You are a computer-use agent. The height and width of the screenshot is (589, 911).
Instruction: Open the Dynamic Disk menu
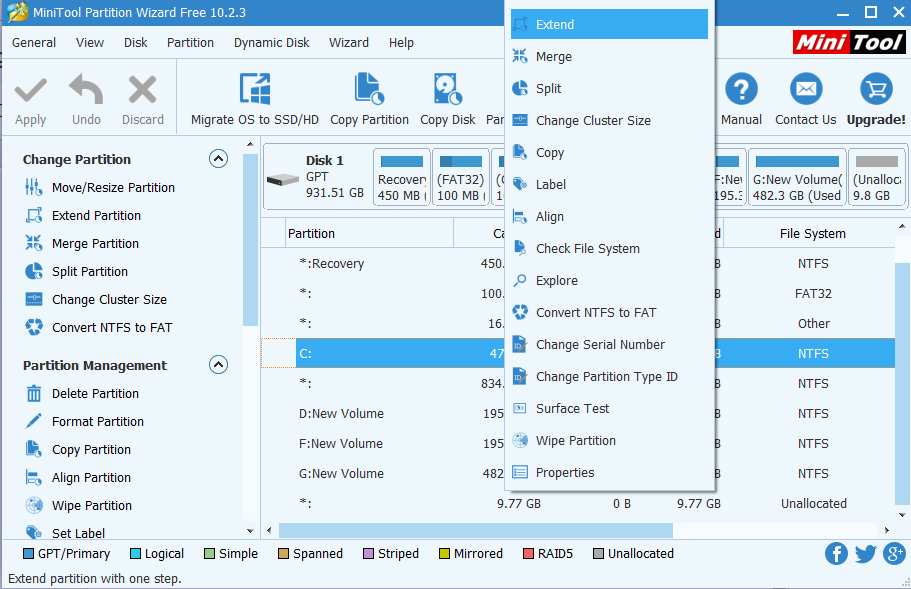(271, 42)
